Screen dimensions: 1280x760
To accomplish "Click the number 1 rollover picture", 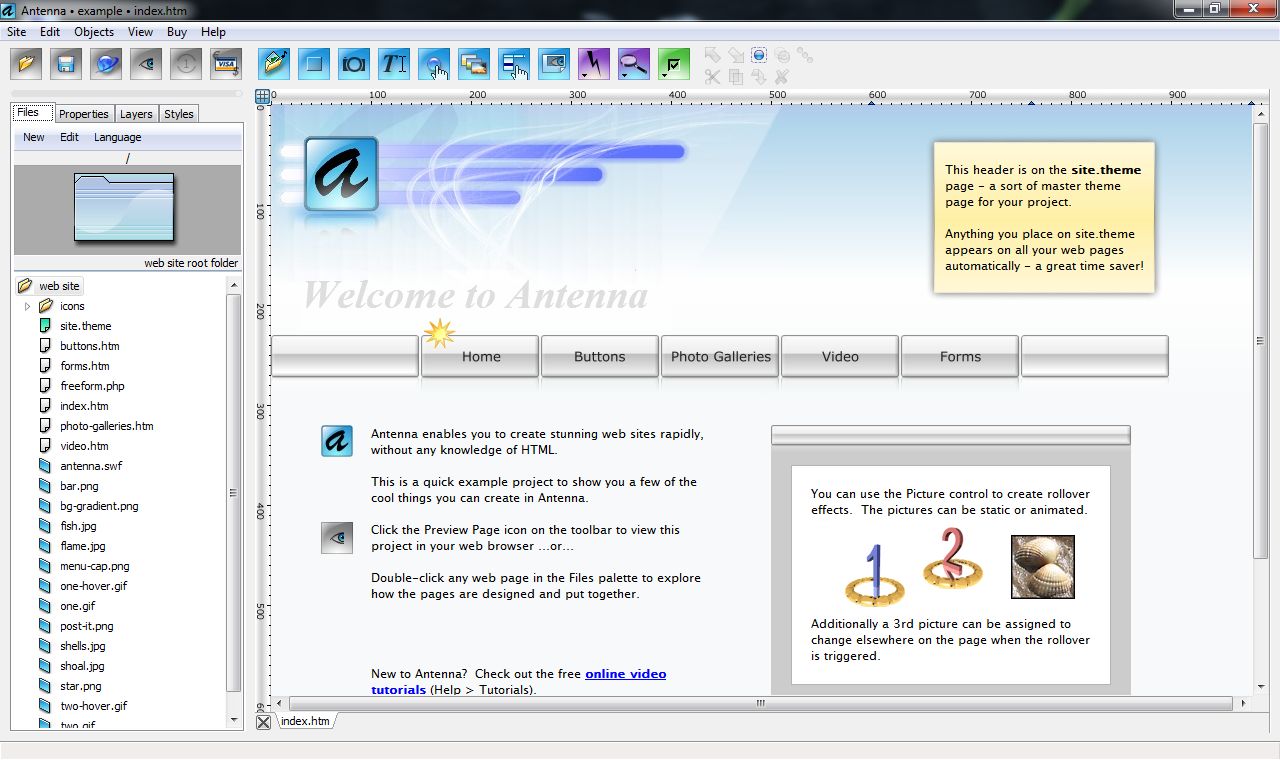I will coord(874,574).
